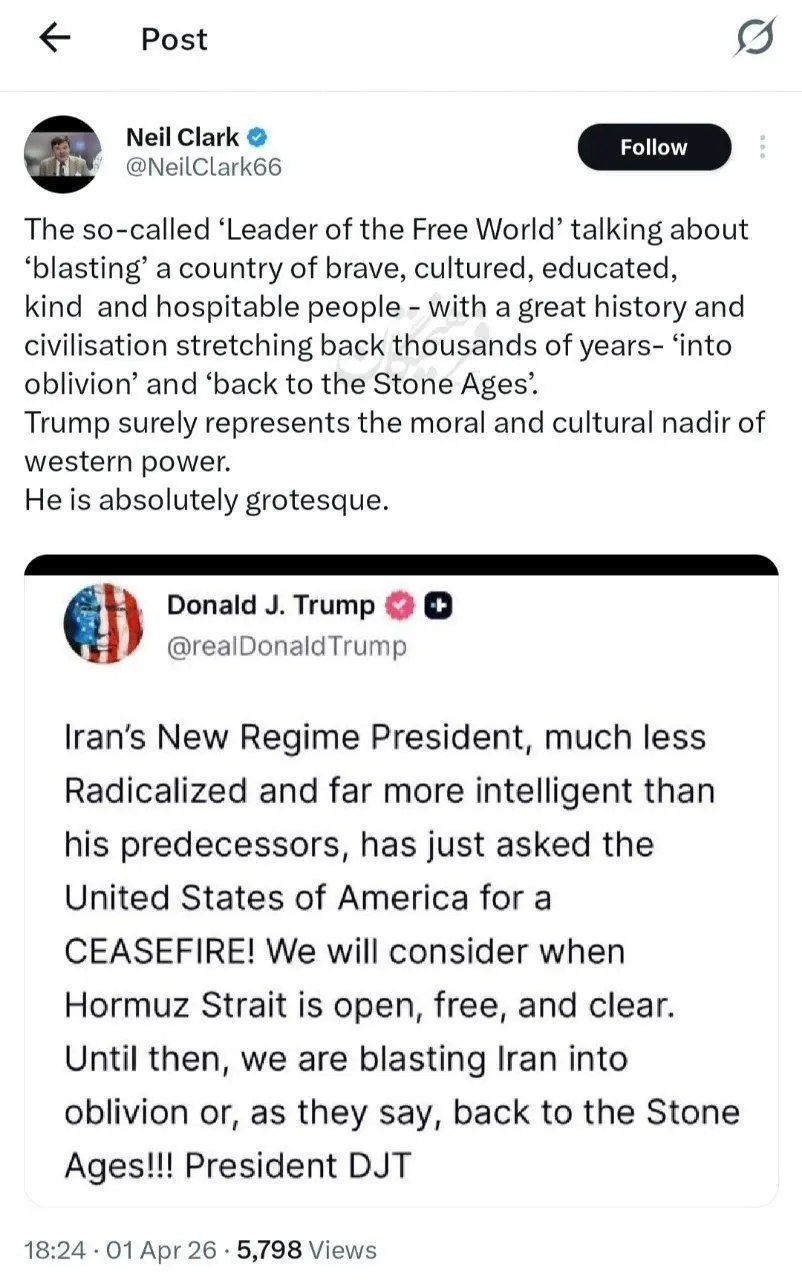Tap the Neil Clark display name
The width and height of the screenshot is (802, 1280).
click(182, 137)
